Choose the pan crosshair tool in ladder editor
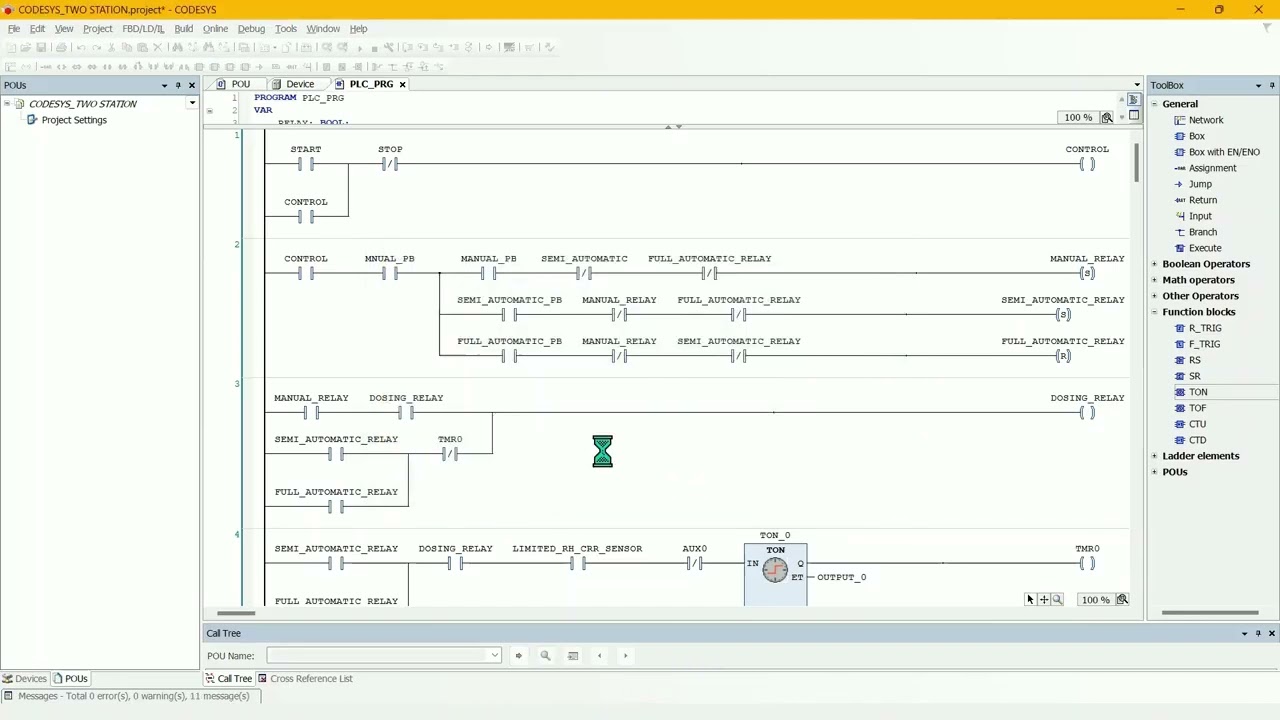This screenshot has height=720, width=1280. tap(1044, 600)
